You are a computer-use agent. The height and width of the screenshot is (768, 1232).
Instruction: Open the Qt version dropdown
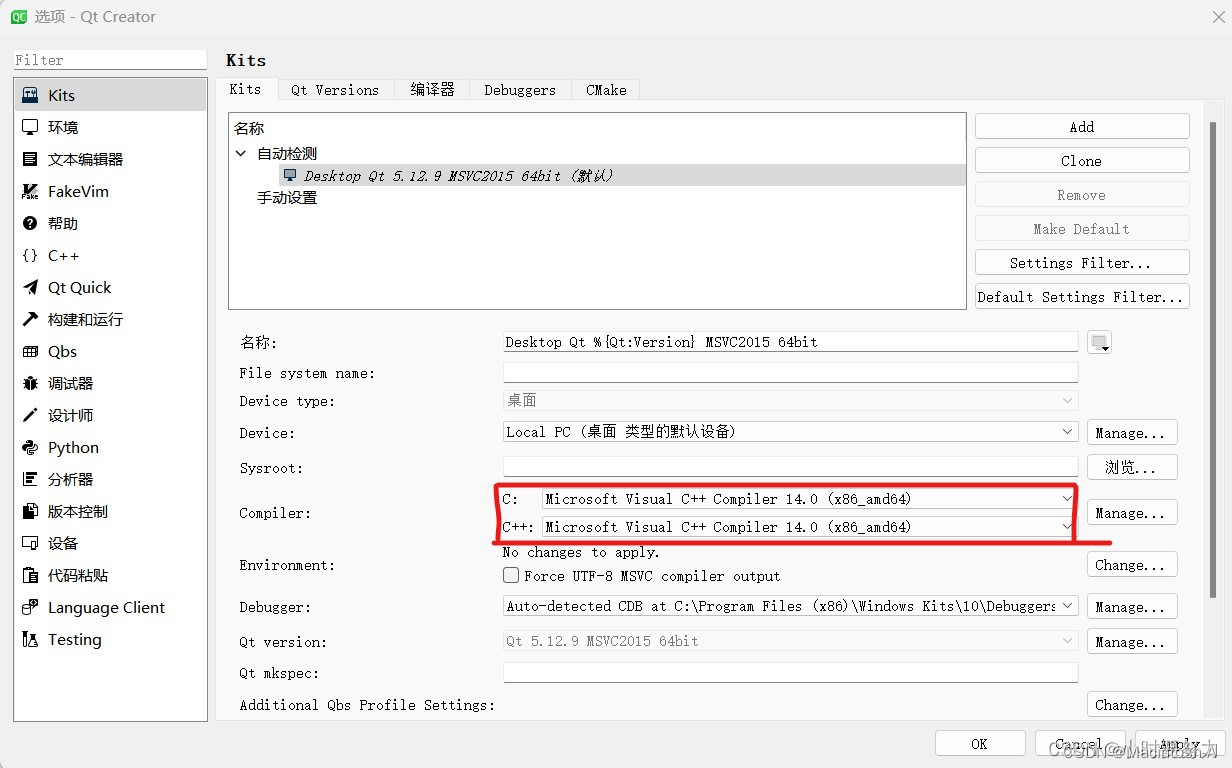point(791,641)
